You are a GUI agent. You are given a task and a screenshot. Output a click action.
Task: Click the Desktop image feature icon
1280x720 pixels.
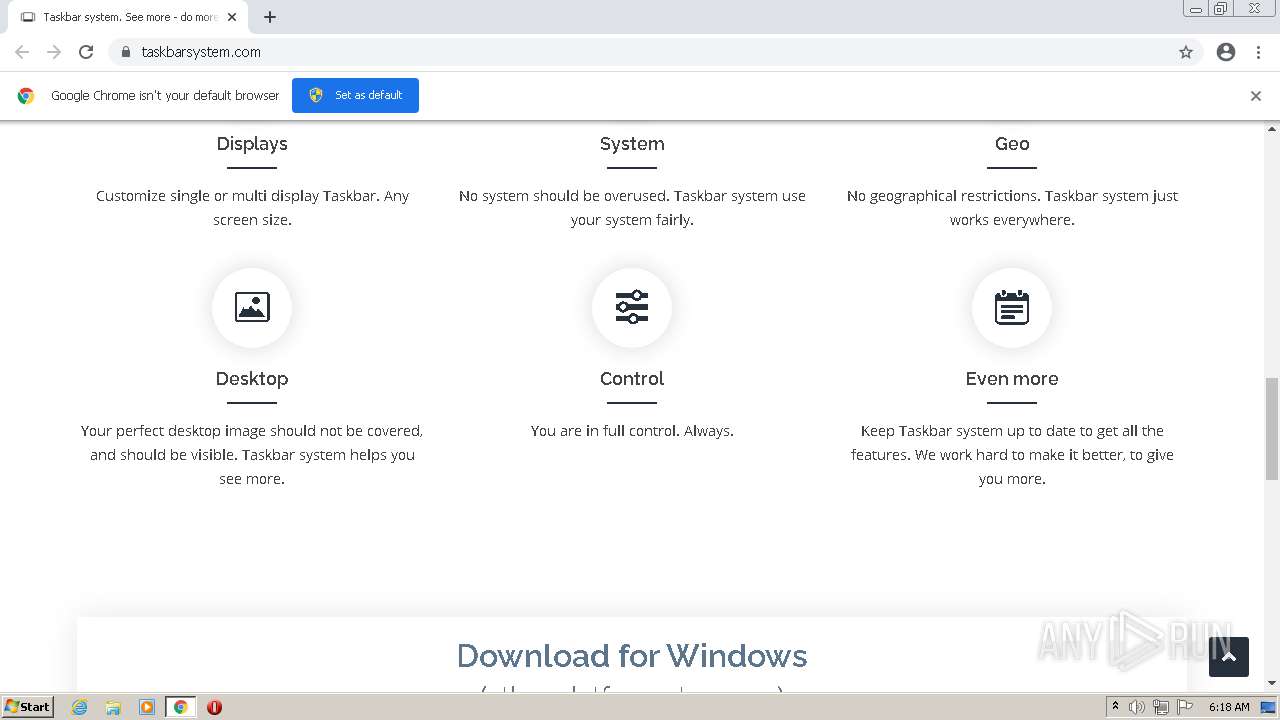click(252, 307)
